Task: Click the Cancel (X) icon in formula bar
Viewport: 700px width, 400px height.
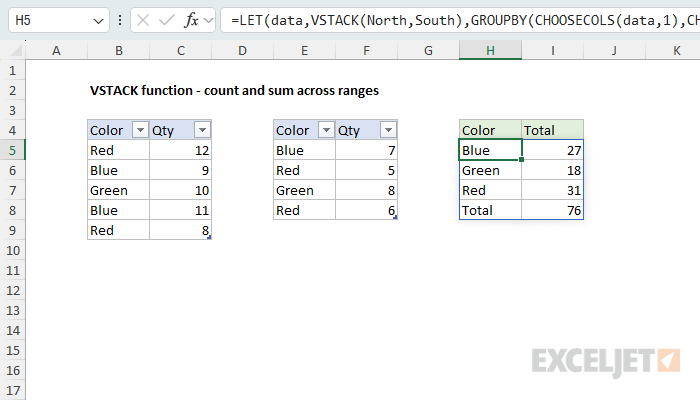Action: [143, 20]
